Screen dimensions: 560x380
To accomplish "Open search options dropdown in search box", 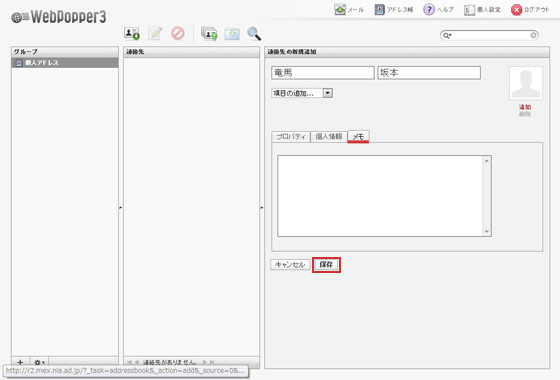I will click(447, 35).
